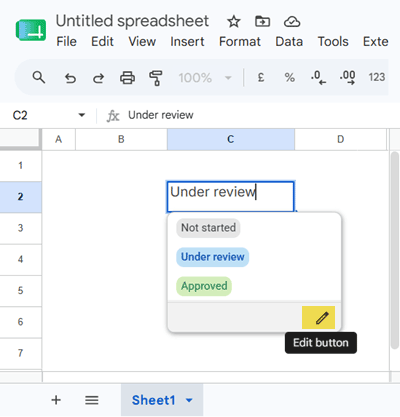Viewport: 400px width, 417px height.
Task: Undo the last action
Action: [x=70, y=78]
